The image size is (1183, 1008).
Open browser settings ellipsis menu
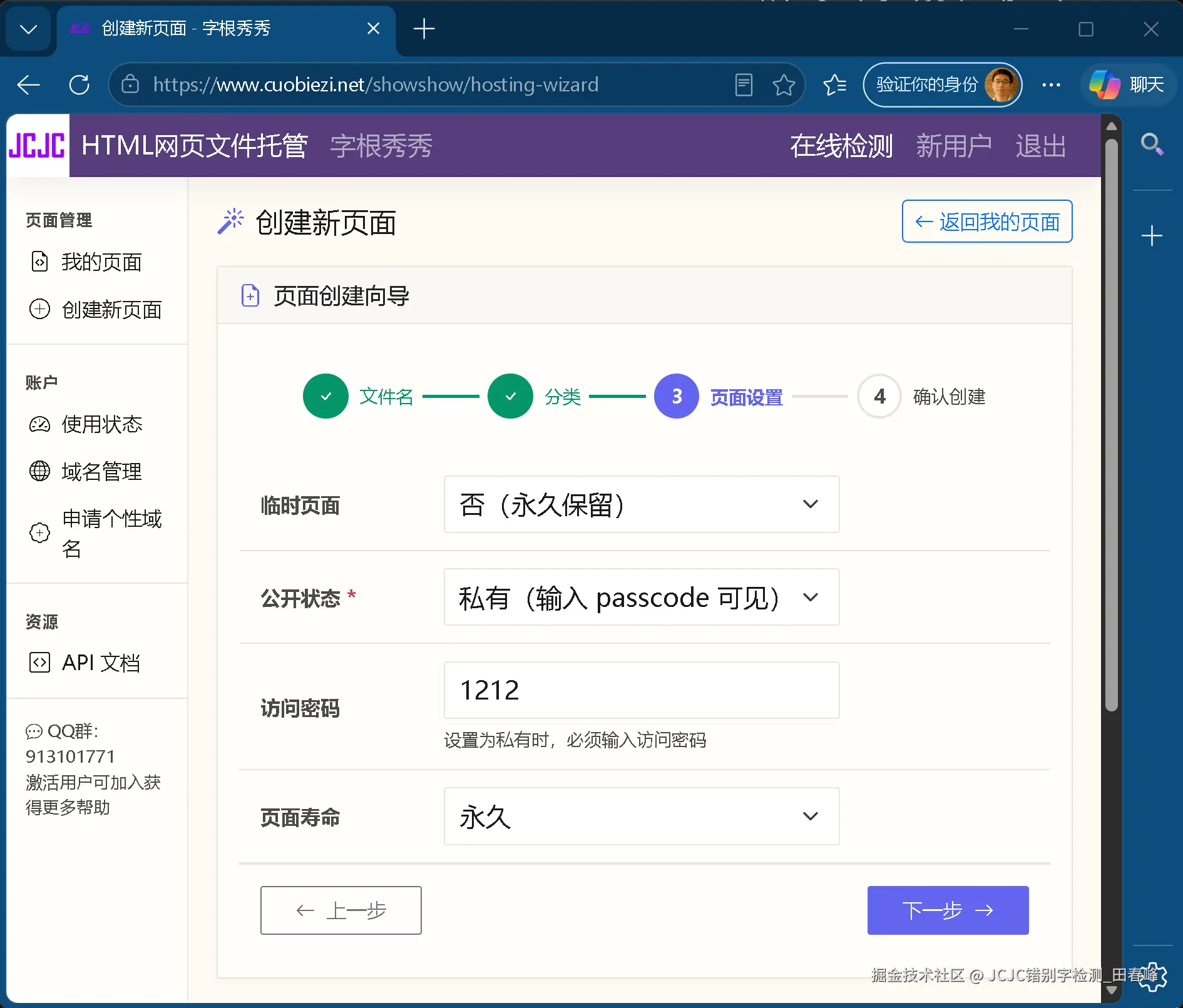(x=1051, y=84)
